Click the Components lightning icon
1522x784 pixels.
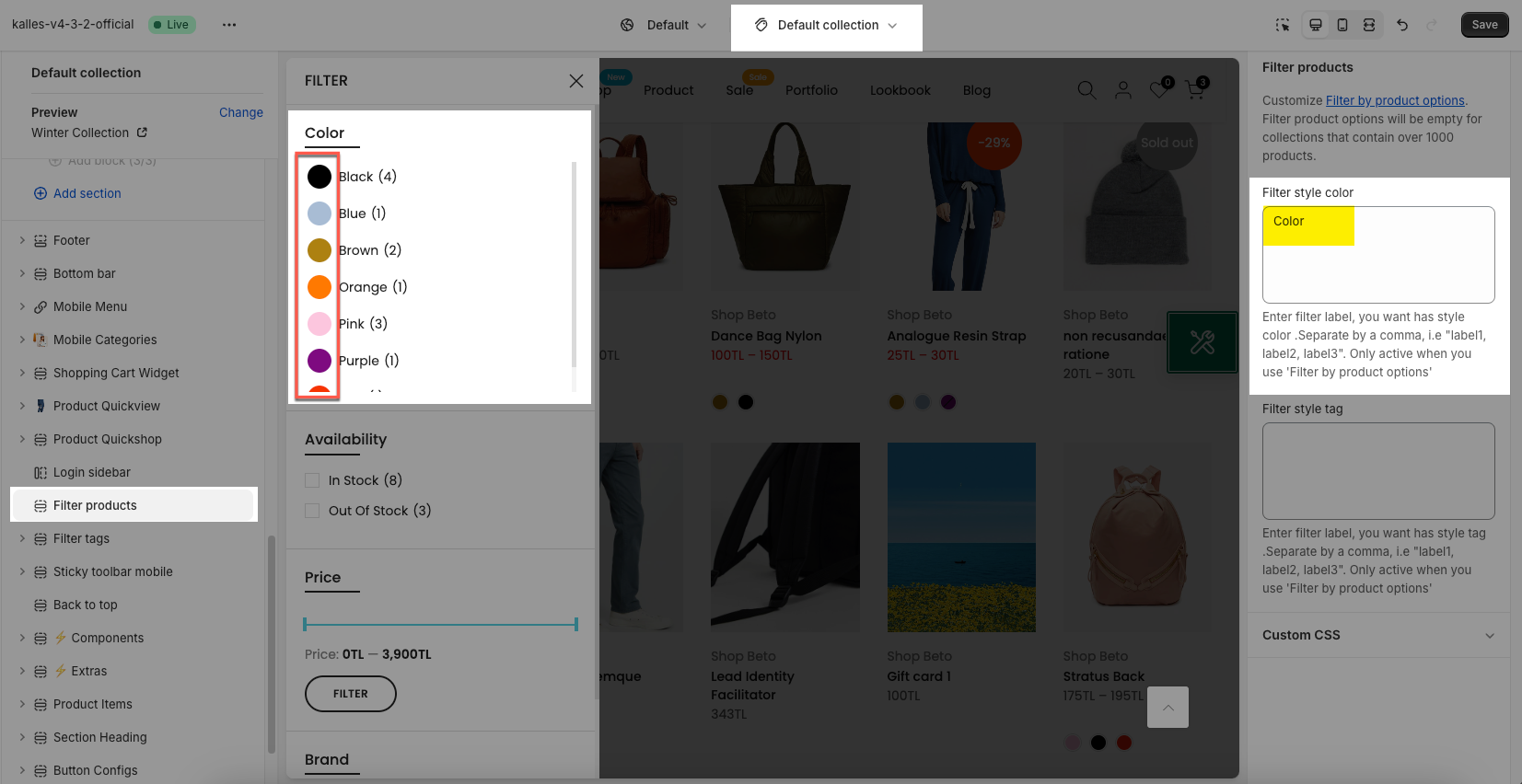point(61,639)
